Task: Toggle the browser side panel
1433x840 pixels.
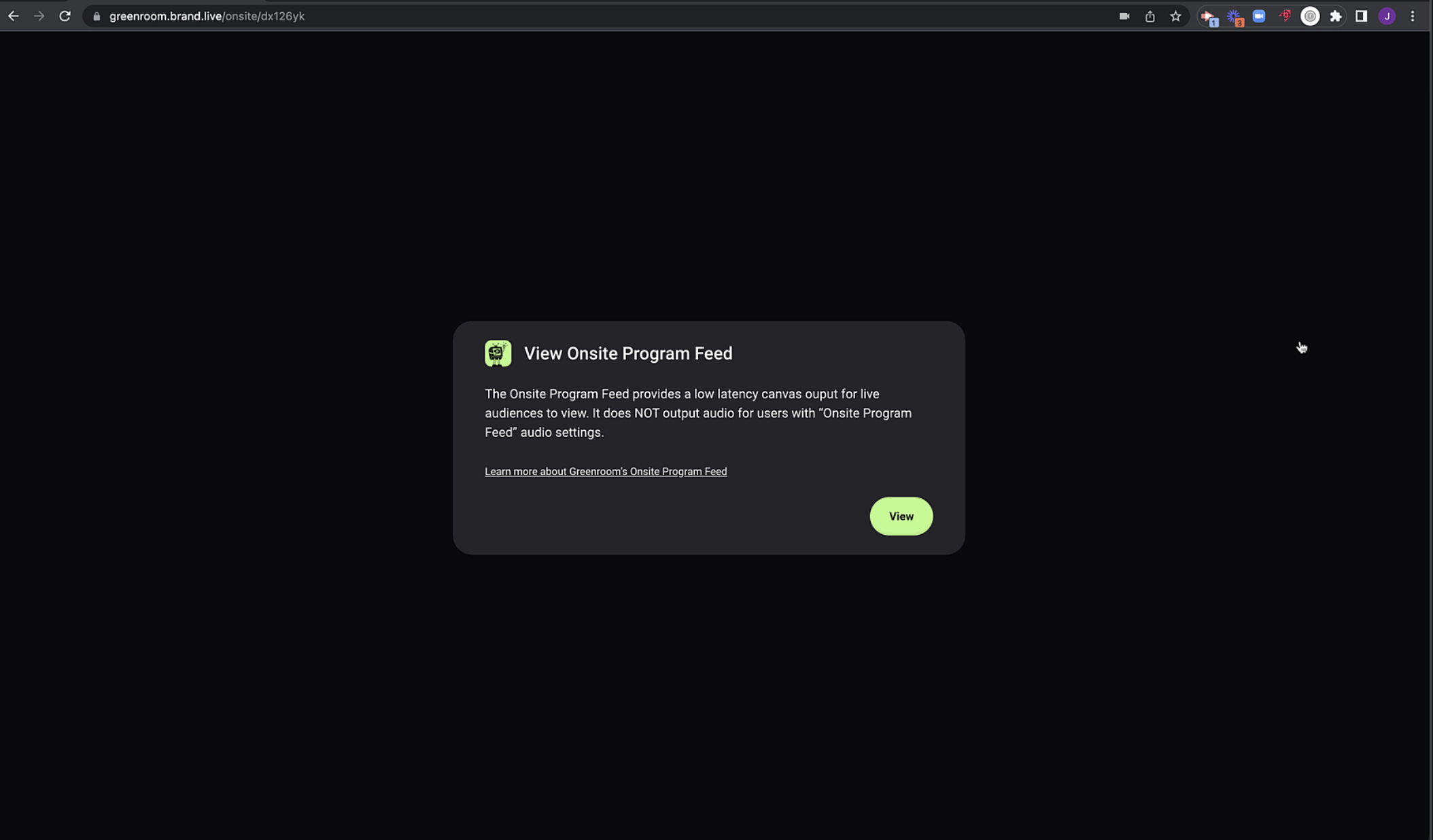Action: [x=1361, y=16]
